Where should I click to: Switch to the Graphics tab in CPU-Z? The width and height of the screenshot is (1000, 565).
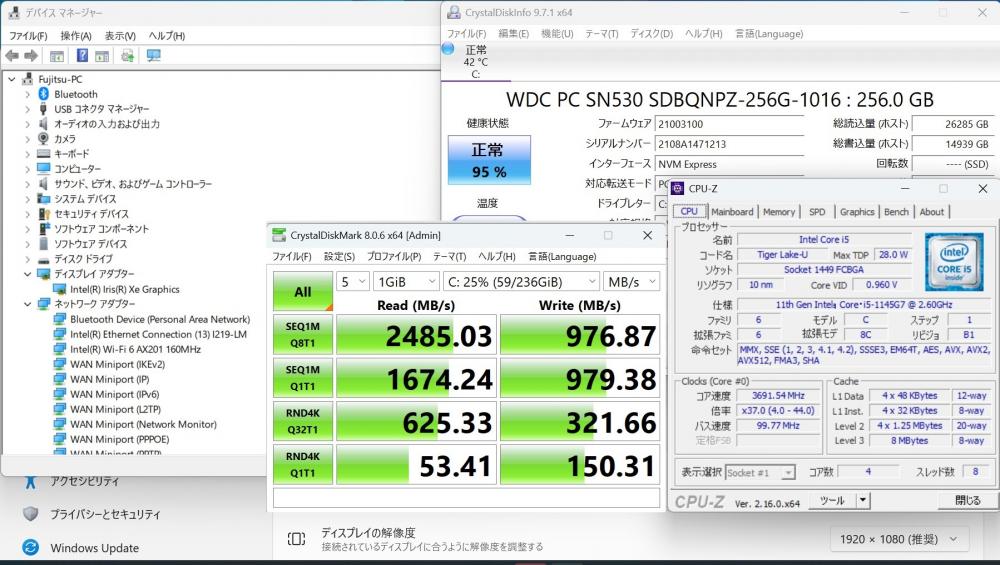click(x=857, y=212)
